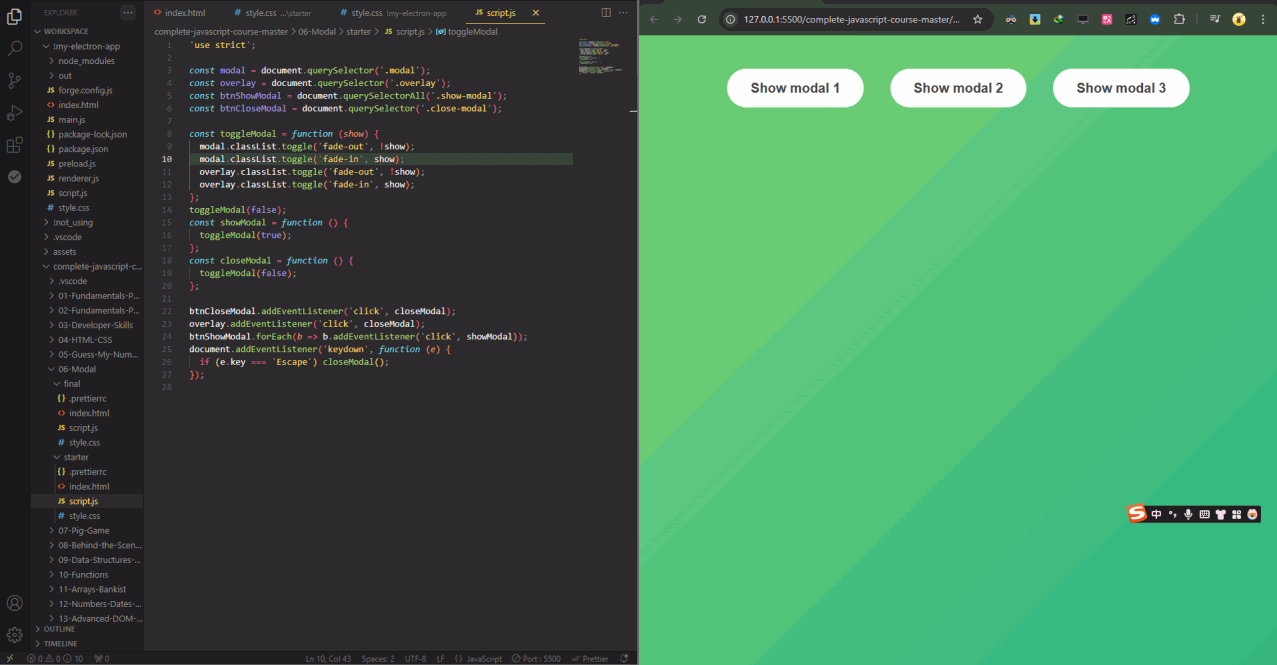This screenshot has height=665, width=1277.
Task: Open the Run and Debug view
Action: click(x=15, y=112)
